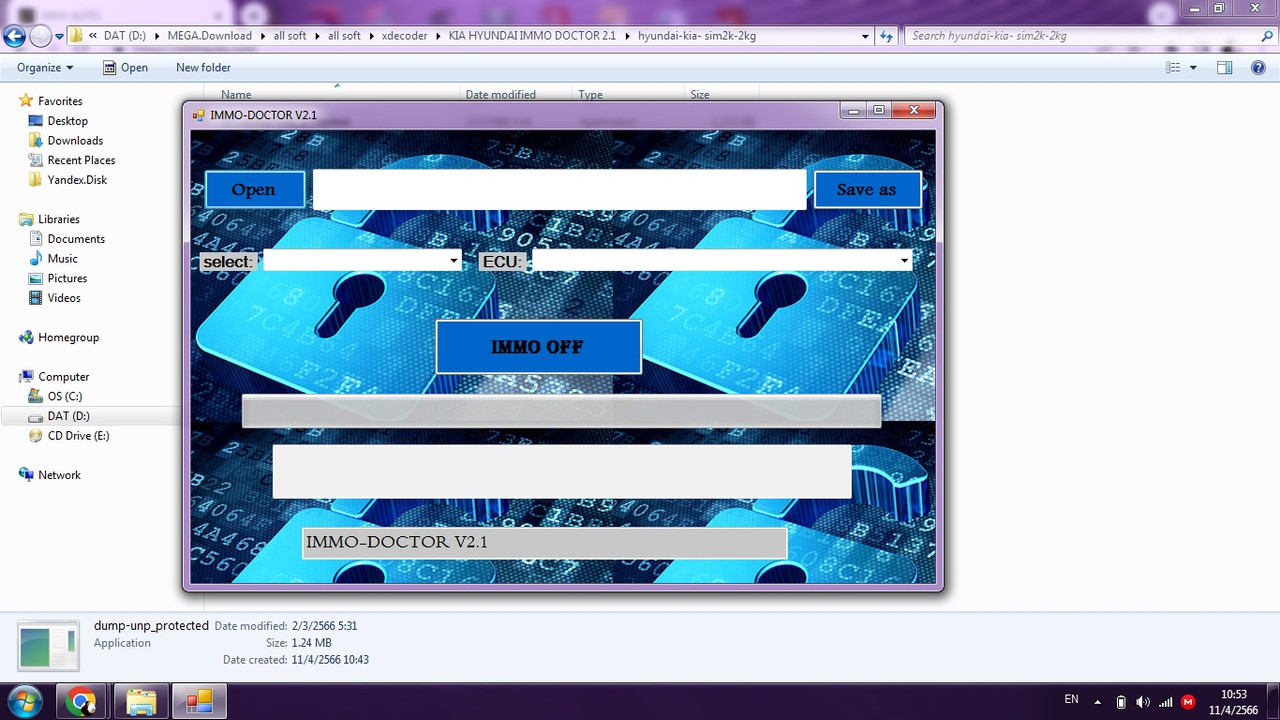1280x720 pixels.
Task: Select Libraries in navigation pane
Action: [x=58, y=219]
